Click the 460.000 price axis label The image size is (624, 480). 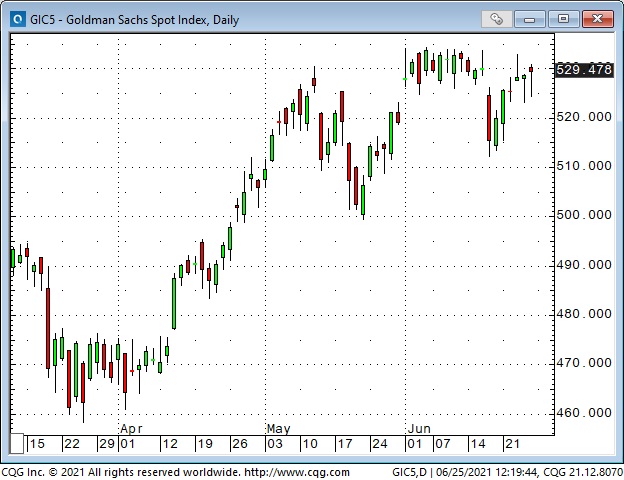tap(584, 413)
